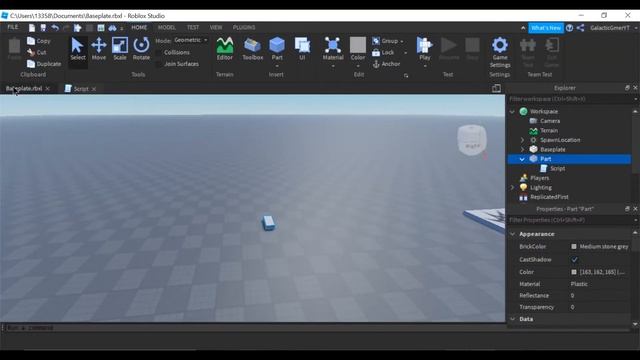Image resolution: width=640 pixels, height=360 pixels.
Task: Toggle the Join Surfaces checkbox
Action: point(159,64)
